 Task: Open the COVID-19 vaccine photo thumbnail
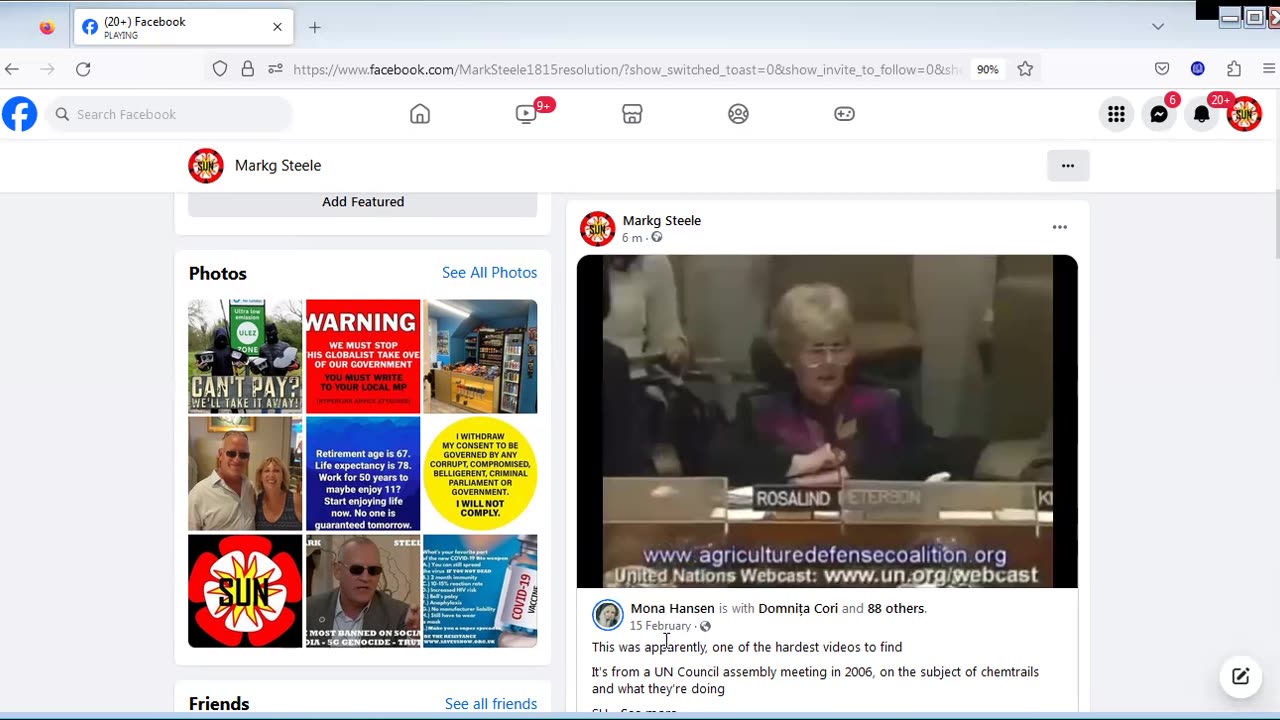tap(480, 591)
